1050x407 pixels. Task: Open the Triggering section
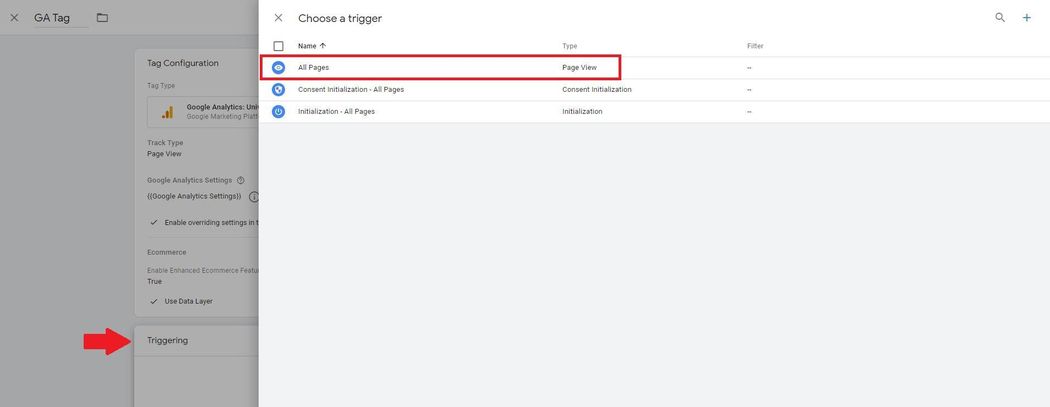click(167, 340)
